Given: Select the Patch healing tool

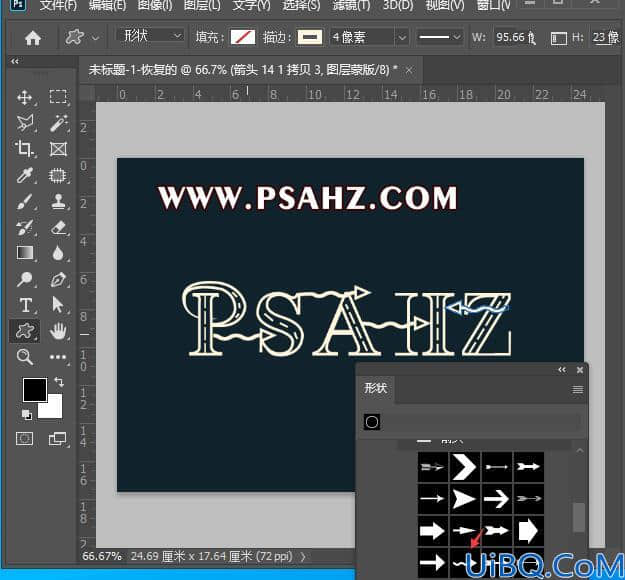Looking at the screenshot, I should coord(58,175).
